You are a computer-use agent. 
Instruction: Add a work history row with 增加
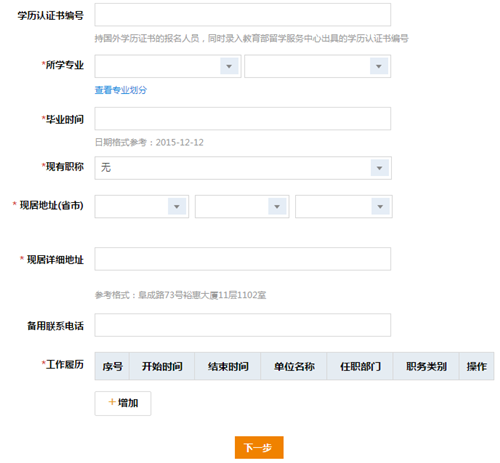pyautogui.click(x=123, y=403)
